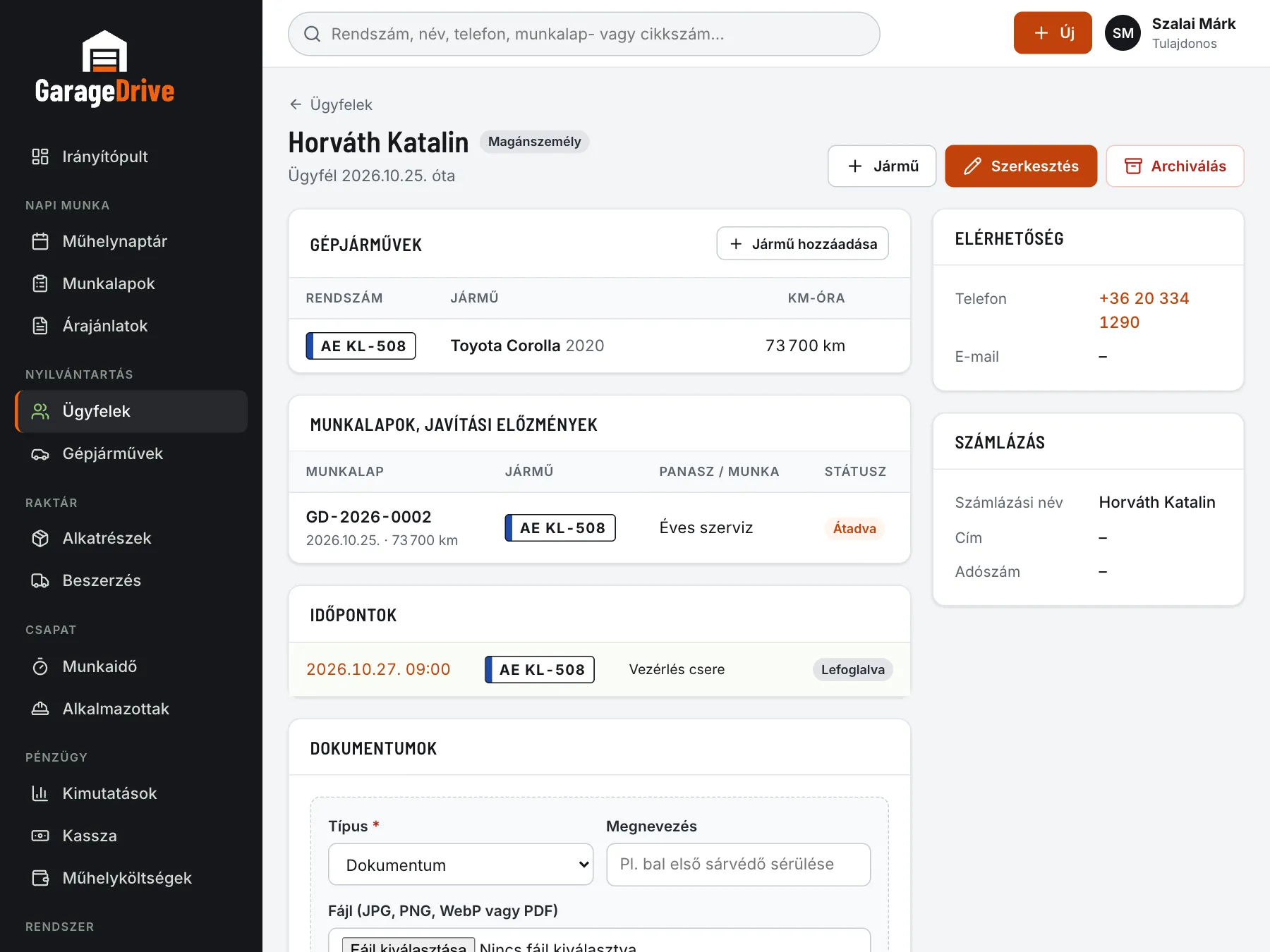Click the Alkatrészek box icon
The image size is (1270, 952).
tap(40, 538)
